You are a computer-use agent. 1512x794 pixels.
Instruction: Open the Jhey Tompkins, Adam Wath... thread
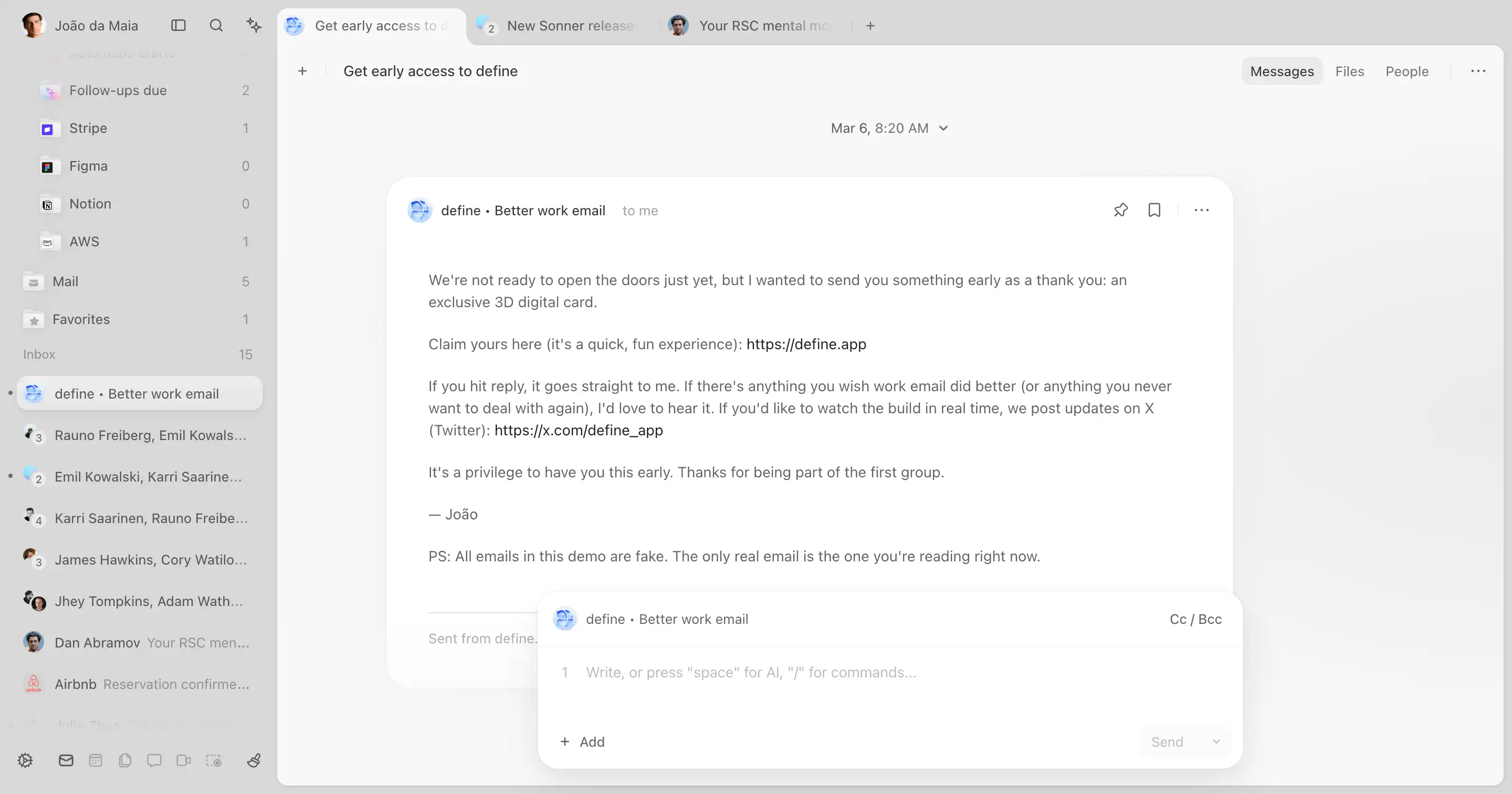click(140, 601)
